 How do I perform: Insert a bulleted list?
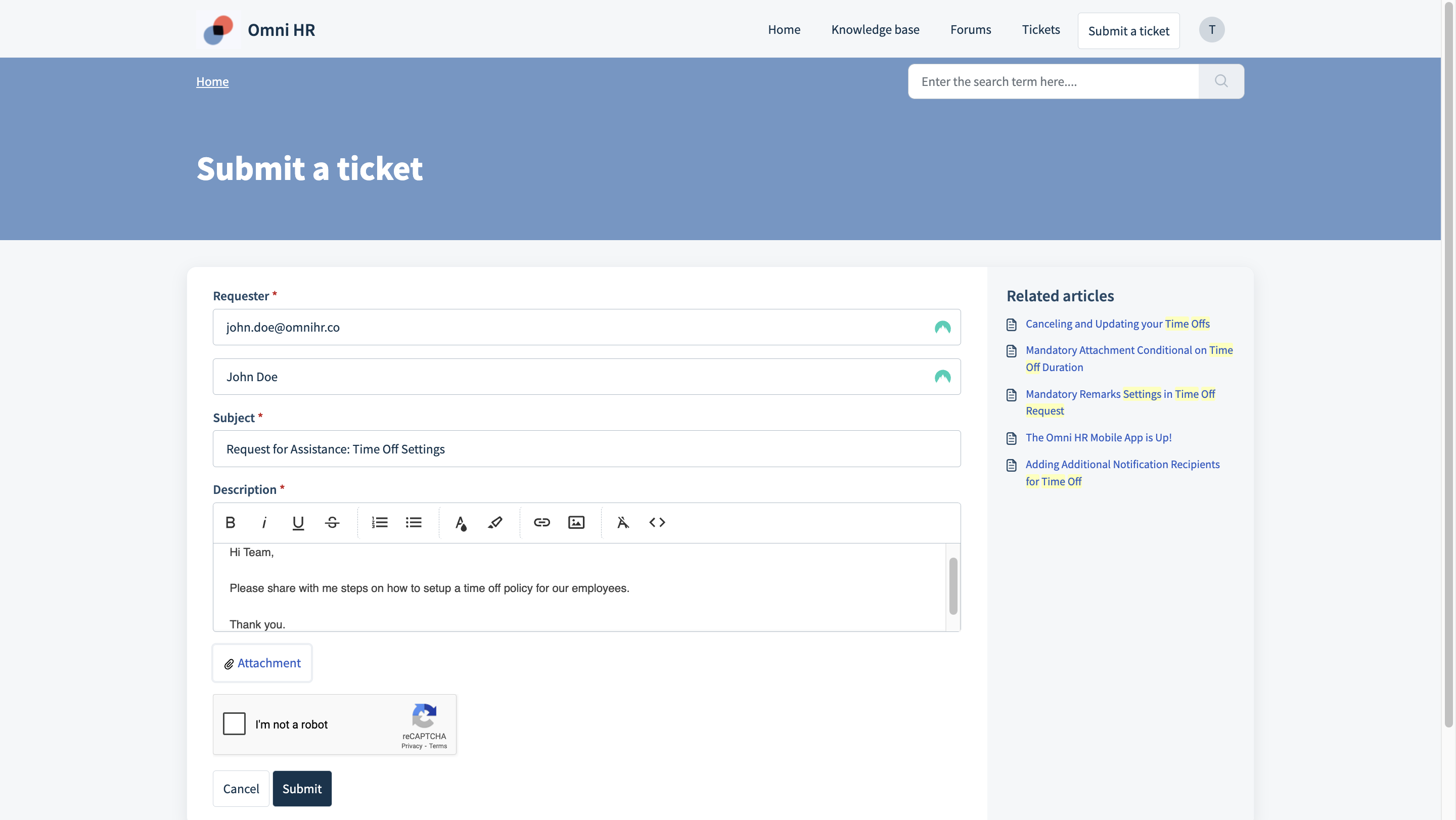tap(414, 522)
